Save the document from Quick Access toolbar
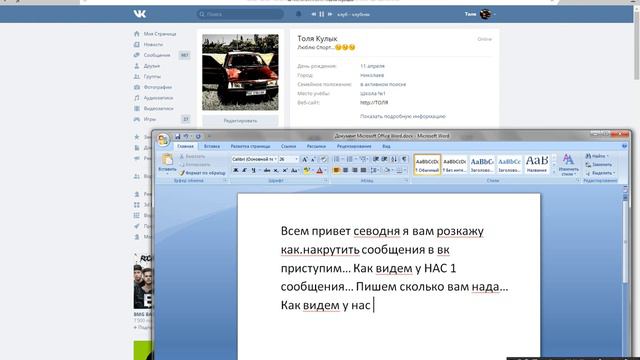The image size is (640, 360). tap(178, 136)
